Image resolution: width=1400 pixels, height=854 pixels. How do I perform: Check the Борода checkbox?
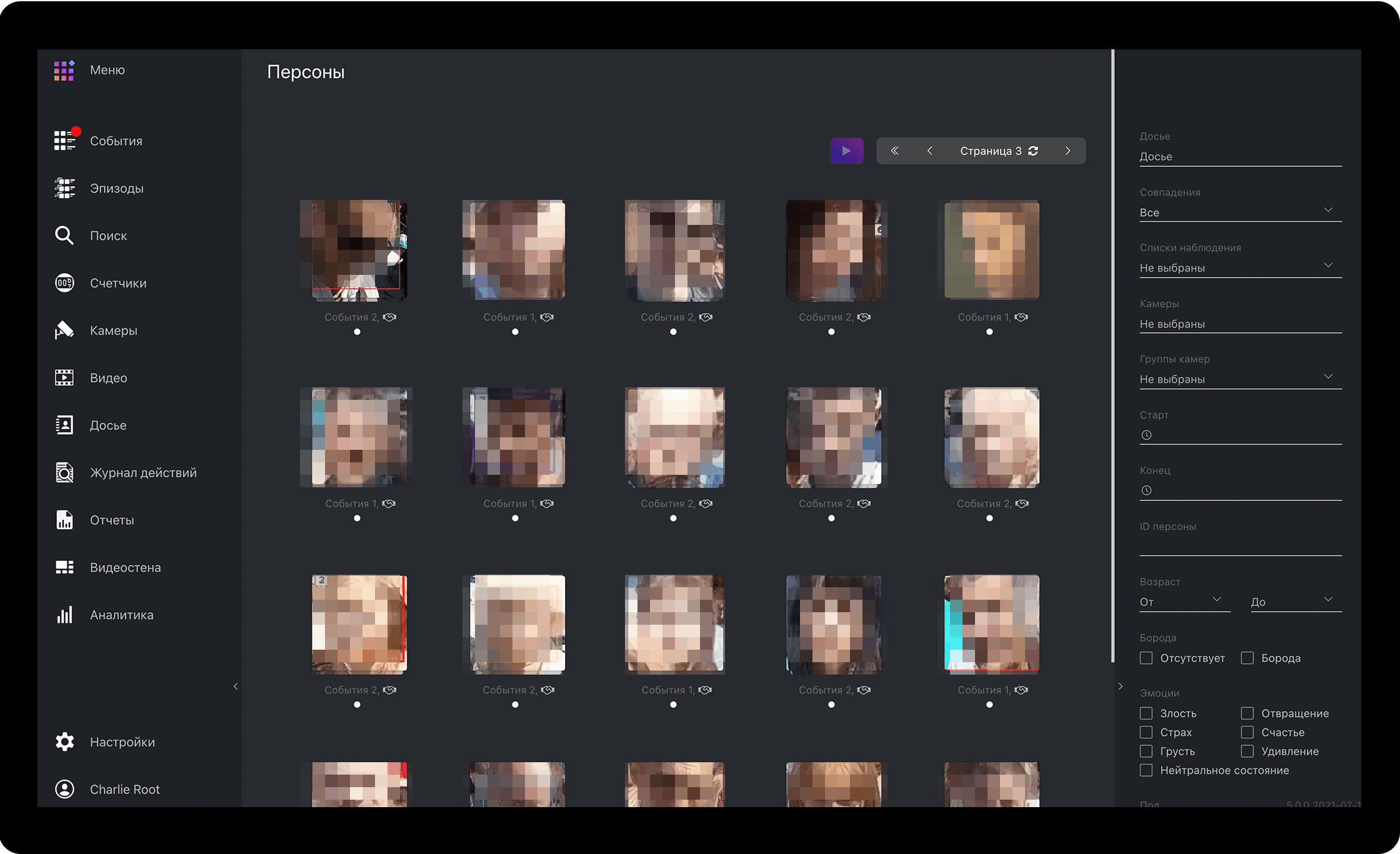(1247, 658)
